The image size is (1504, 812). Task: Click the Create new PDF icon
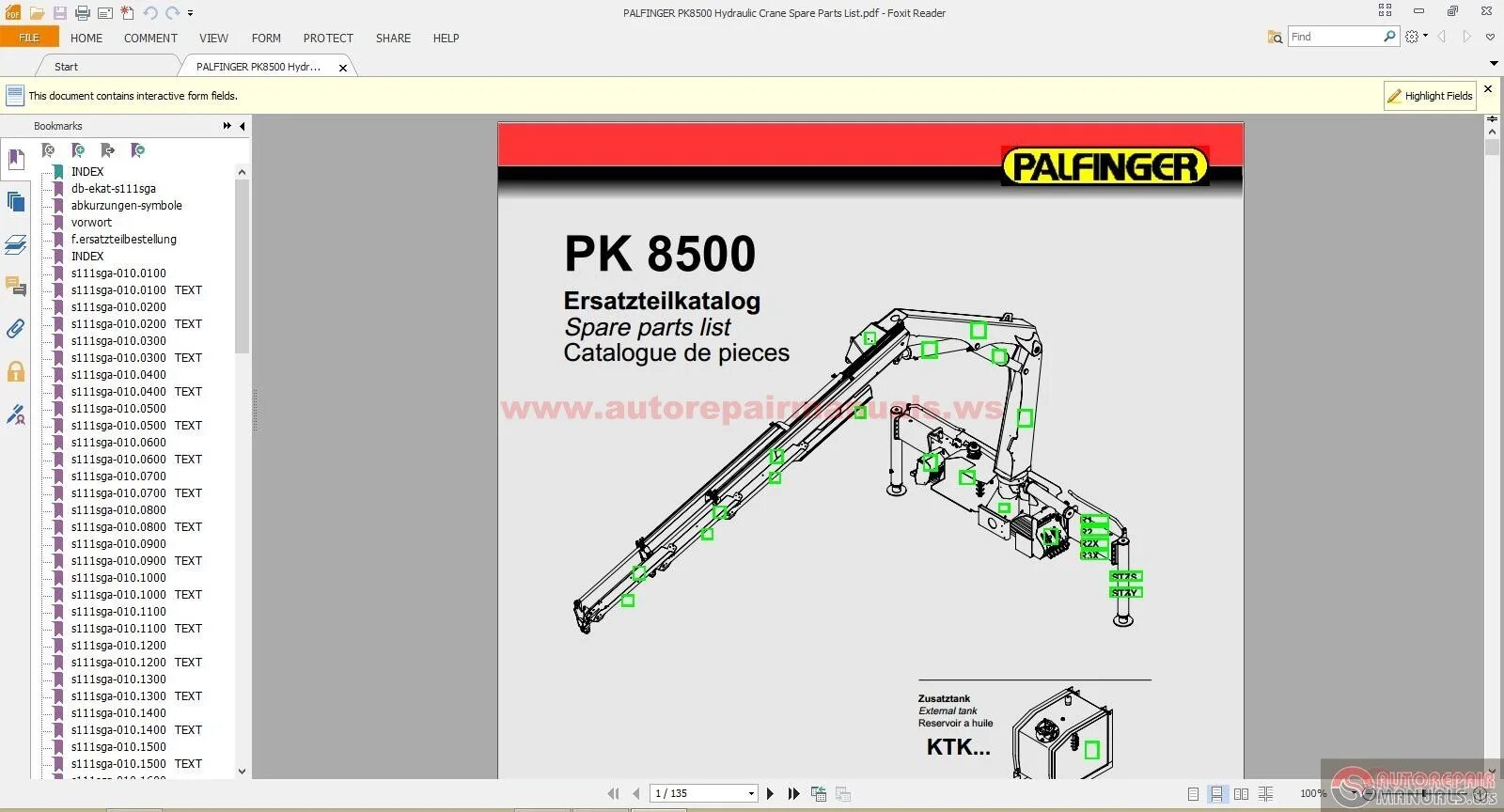[128, 13]
